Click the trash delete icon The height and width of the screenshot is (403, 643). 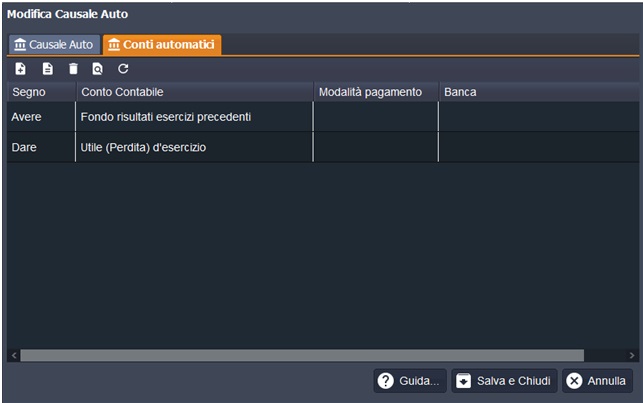(x=73, y=69)
